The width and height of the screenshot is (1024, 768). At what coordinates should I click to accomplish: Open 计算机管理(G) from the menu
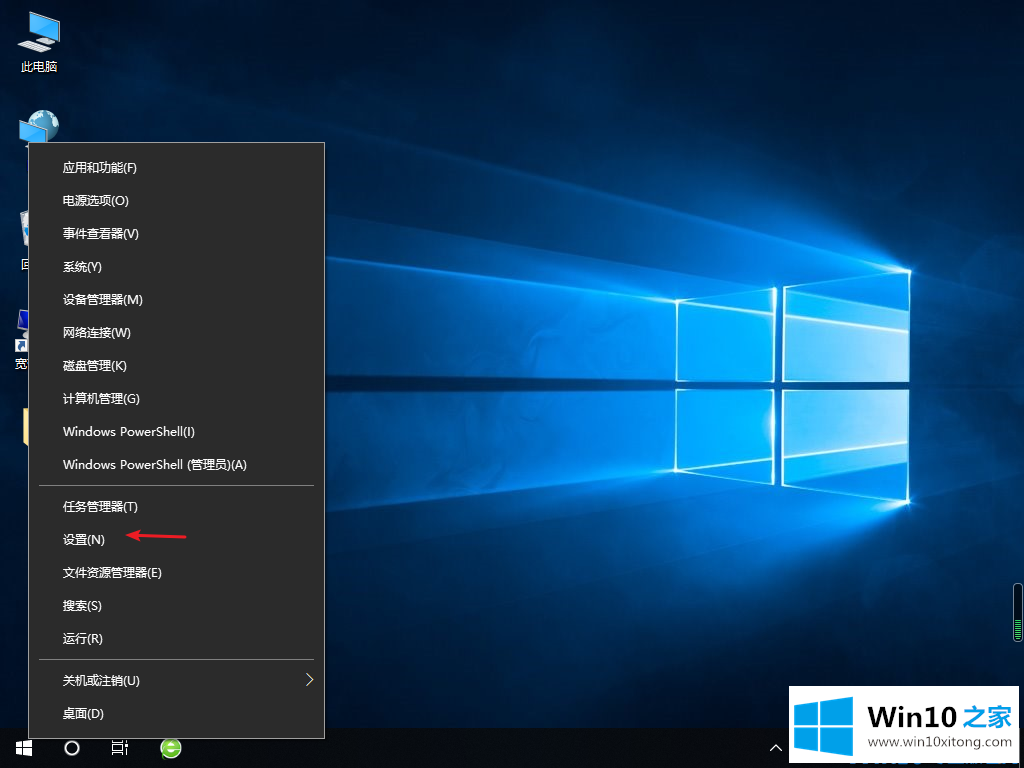coord(176,398)
